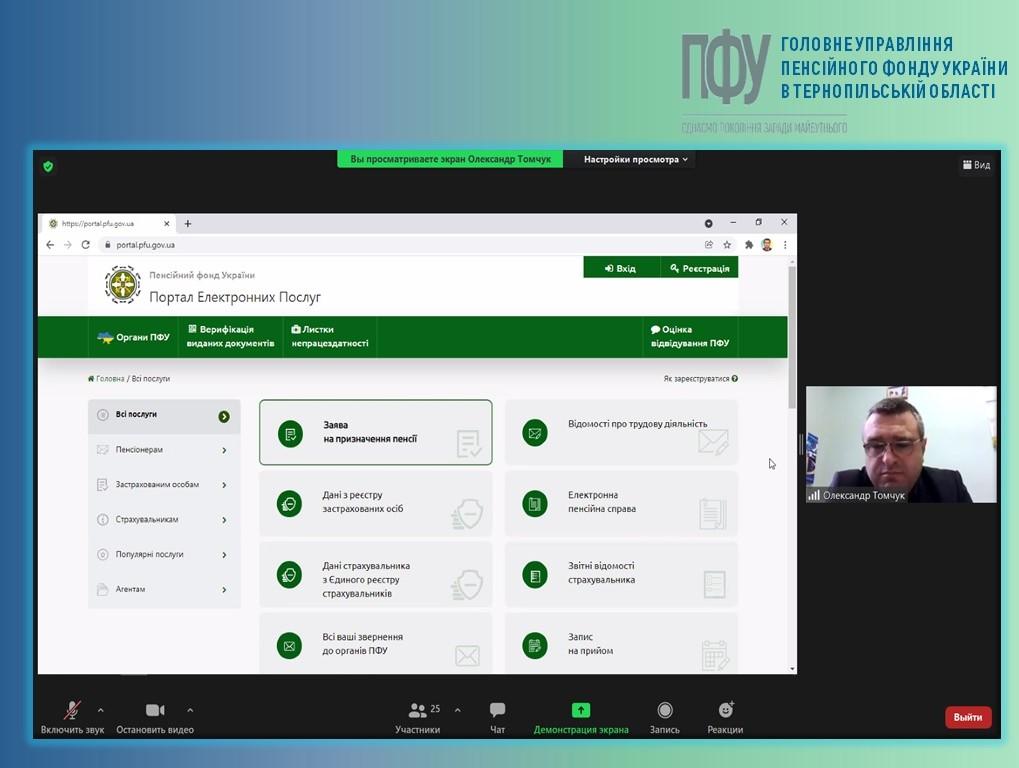Screen dimensions: 1019x768
Task: Click the red Выйти button
Action: click(967, 717)
